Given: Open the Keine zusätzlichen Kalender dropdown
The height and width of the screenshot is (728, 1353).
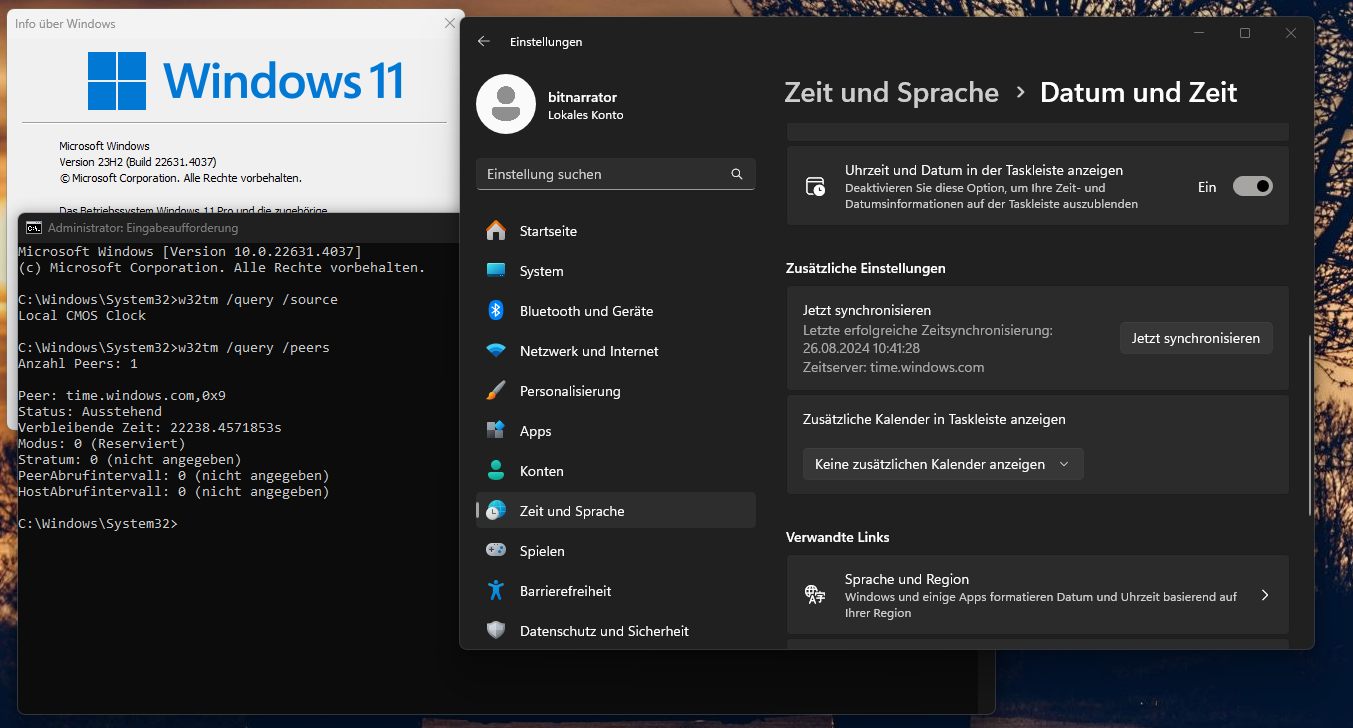Looking at the screenshot, I should (x=943, y=464).
